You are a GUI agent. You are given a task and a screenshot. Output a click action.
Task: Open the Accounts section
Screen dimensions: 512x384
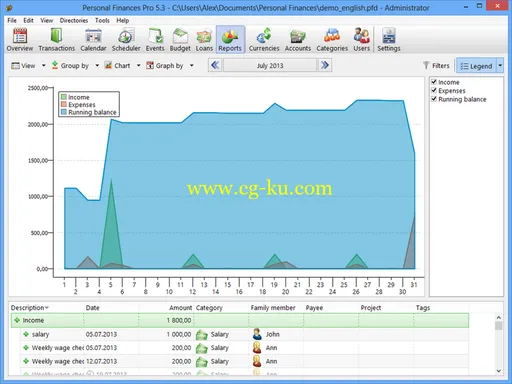click(x=298, y=40)
